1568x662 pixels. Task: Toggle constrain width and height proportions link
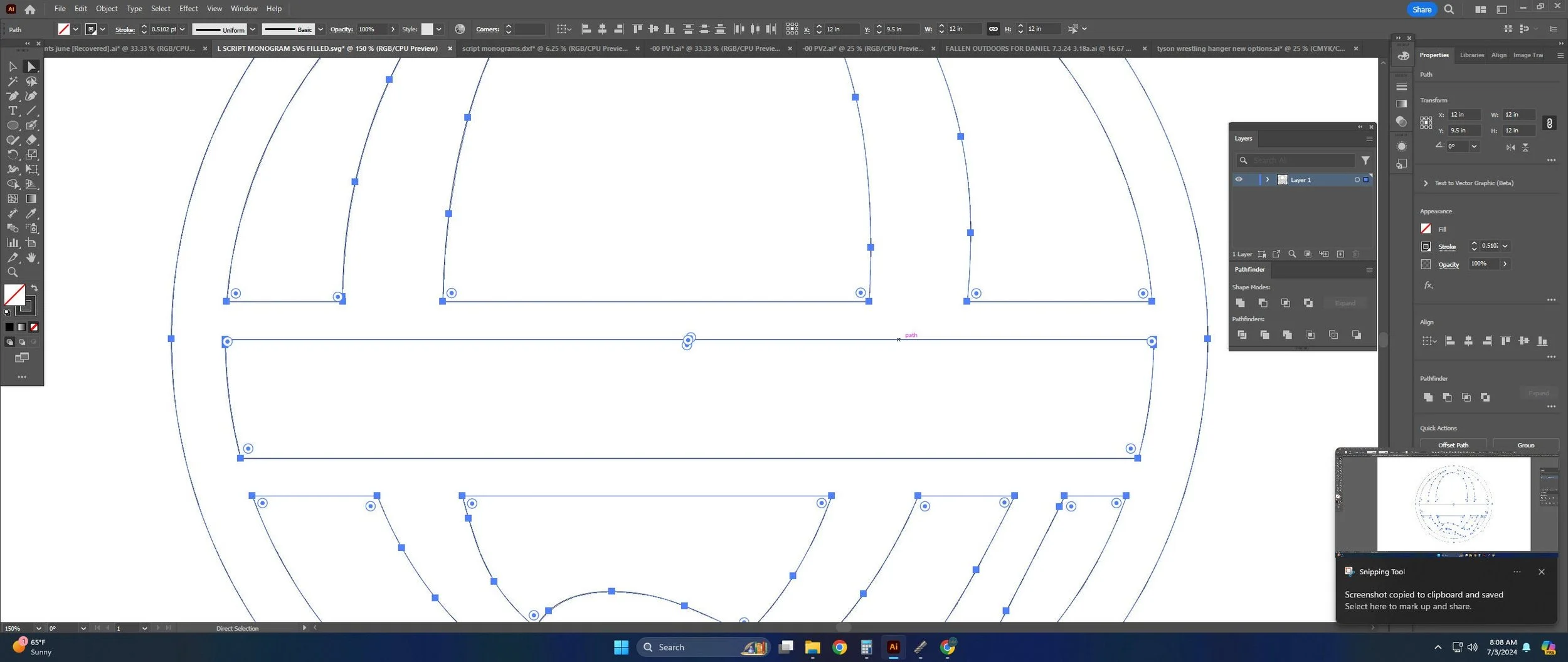(x=1549, y=123)
